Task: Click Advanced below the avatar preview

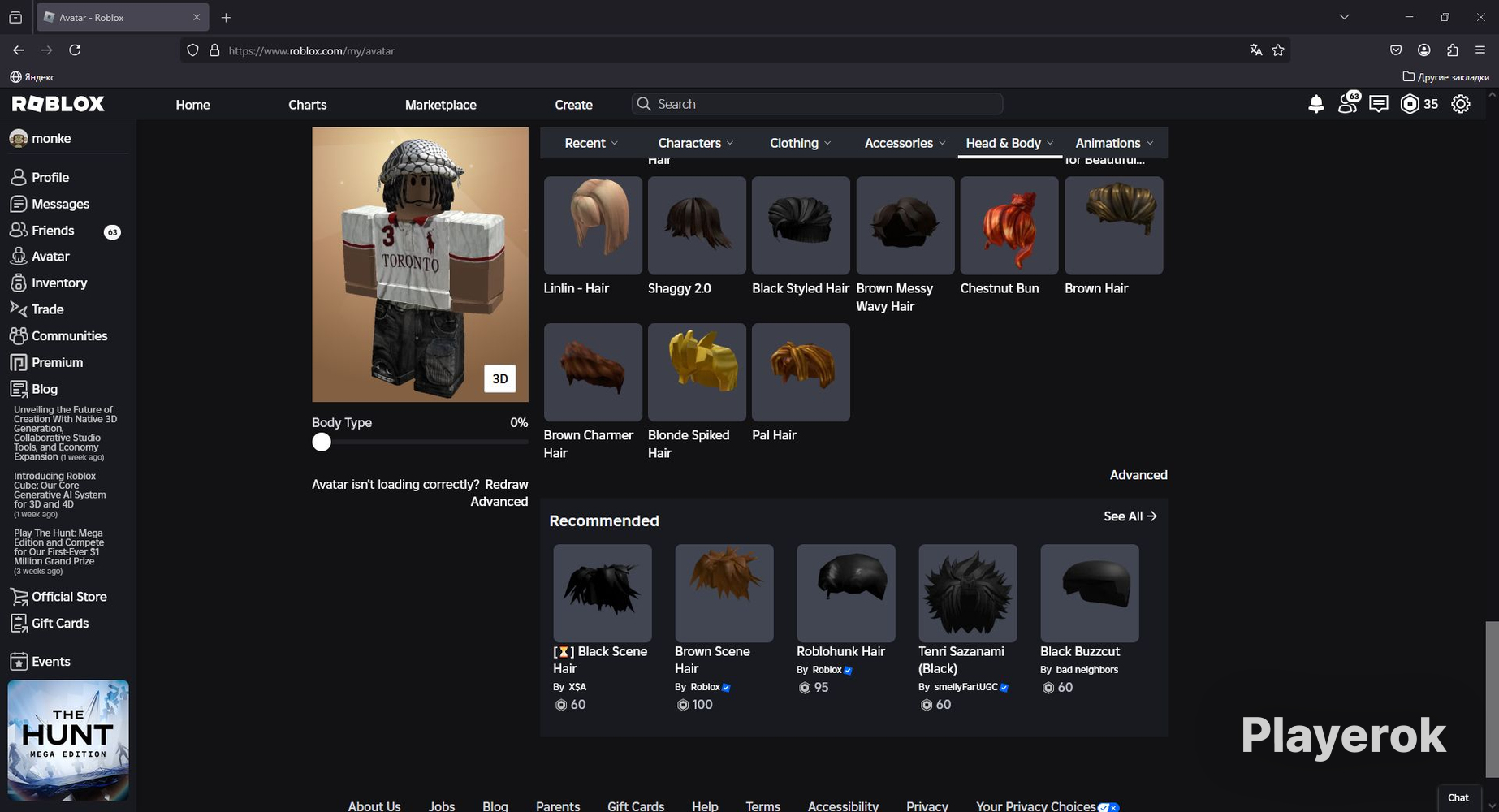Action: click(x=499, y=502)
